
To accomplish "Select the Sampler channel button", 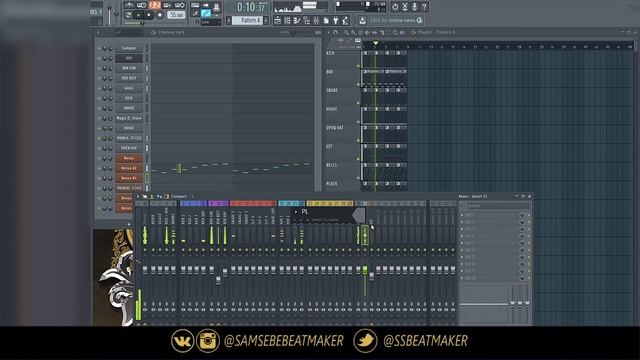I will click(x=129, y=48).
